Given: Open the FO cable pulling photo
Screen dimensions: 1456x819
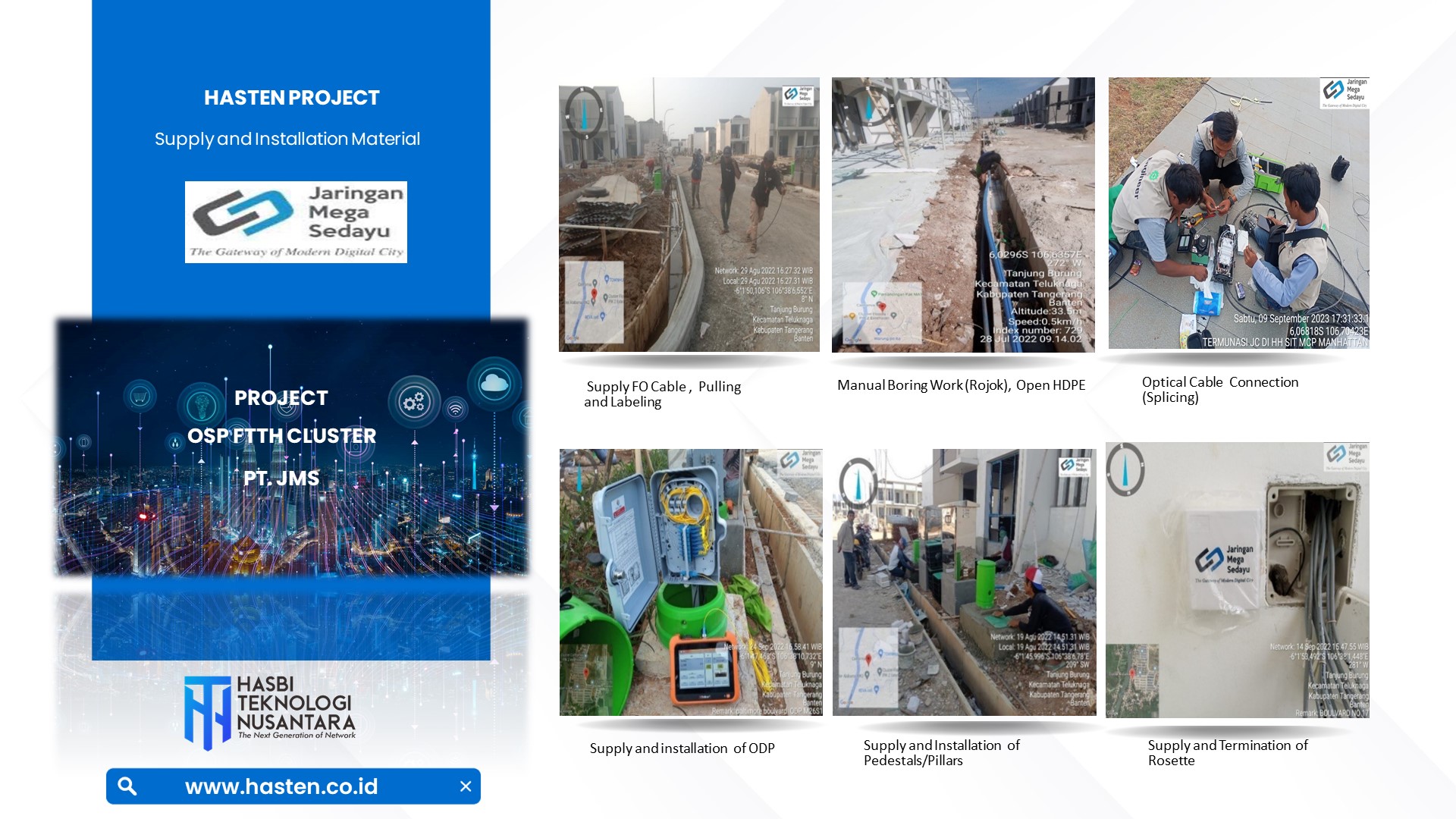Looking at the screenshot, I should [689, 215].
